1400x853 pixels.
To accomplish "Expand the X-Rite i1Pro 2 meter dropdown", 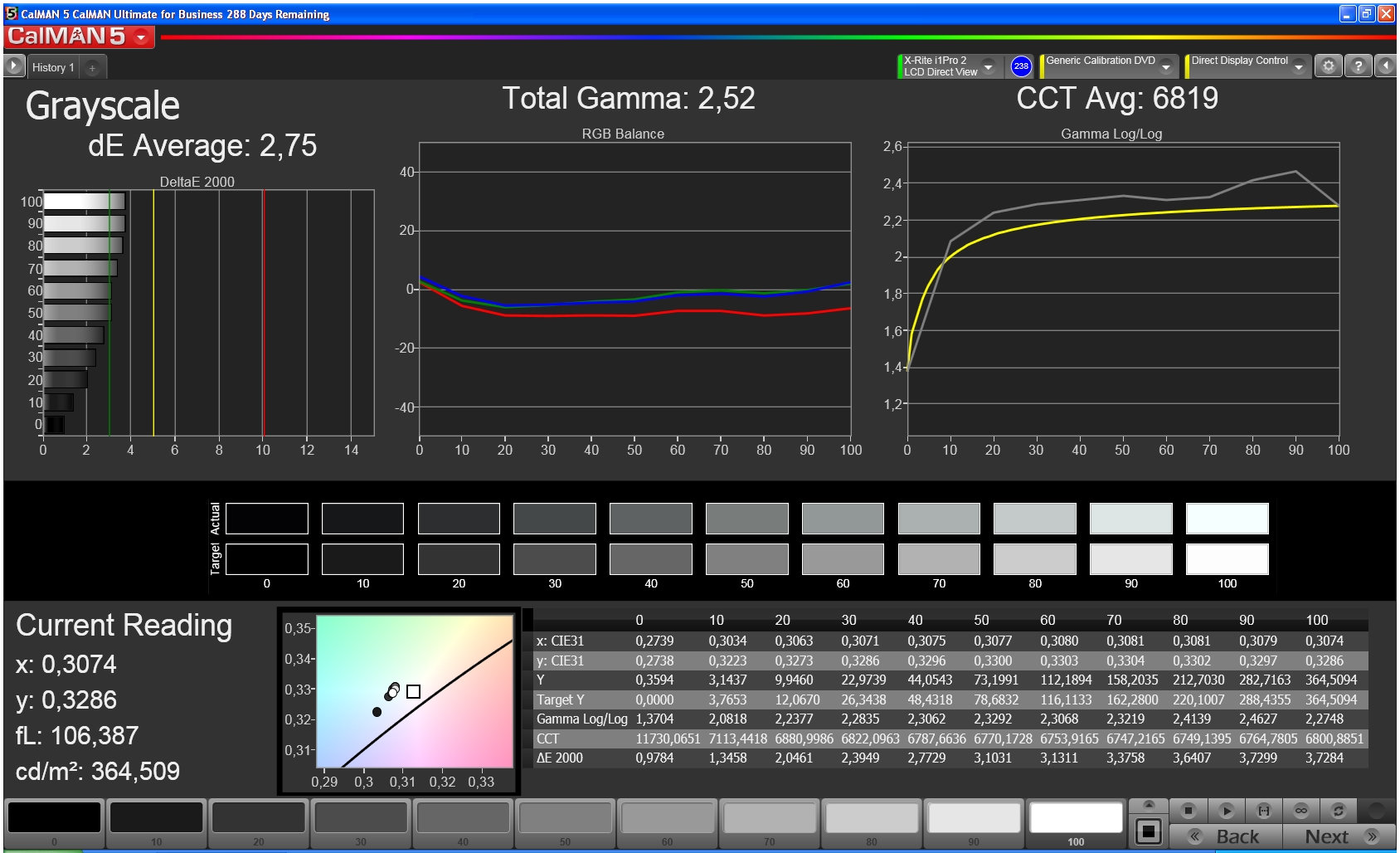I will [x=988, y=66].
